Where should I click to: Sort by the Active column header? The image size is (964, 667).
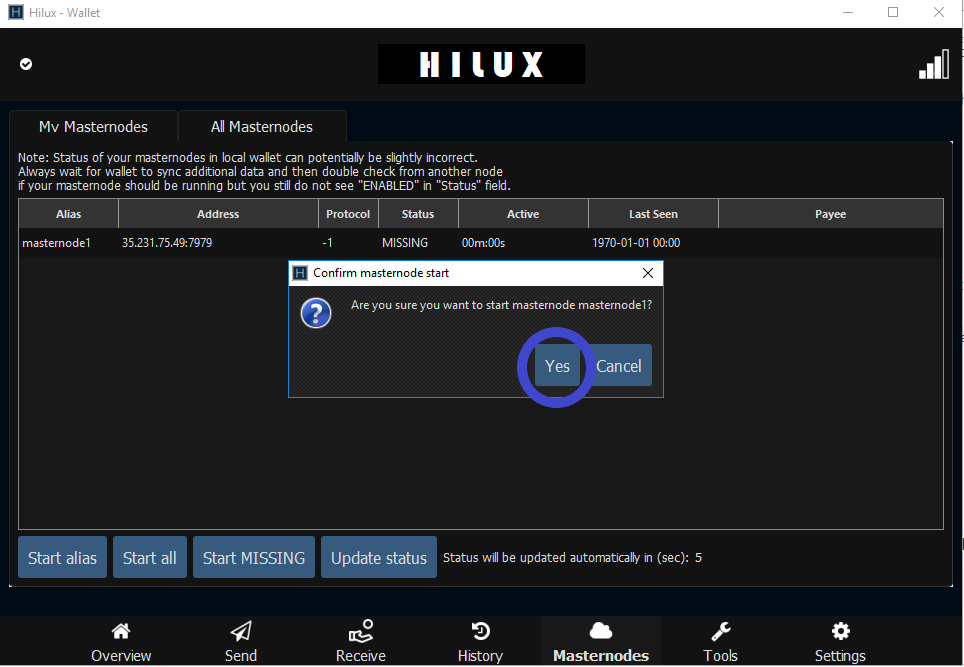523,214
